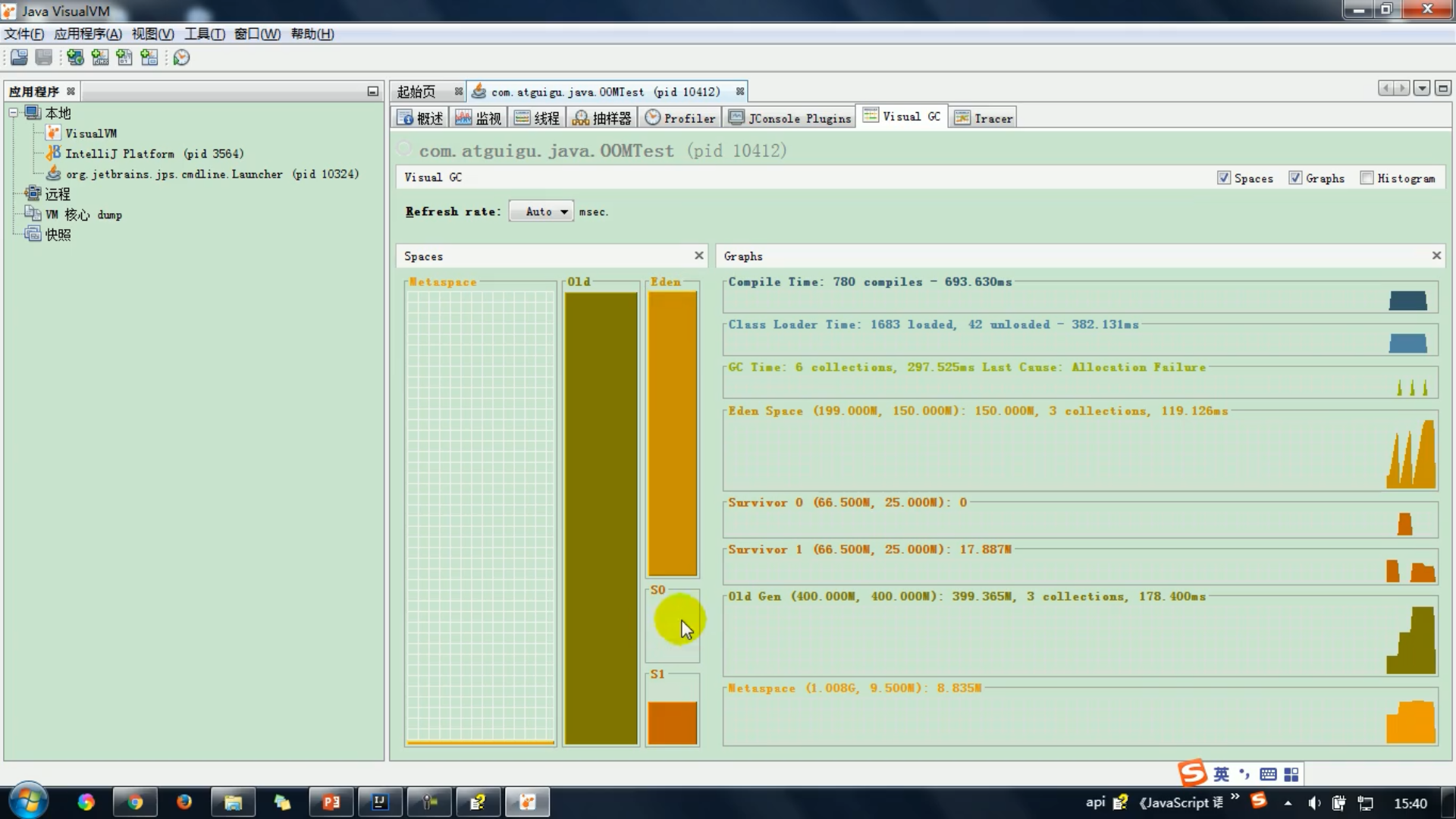Switch to the 概述 tab

click(x=419, y=118)
